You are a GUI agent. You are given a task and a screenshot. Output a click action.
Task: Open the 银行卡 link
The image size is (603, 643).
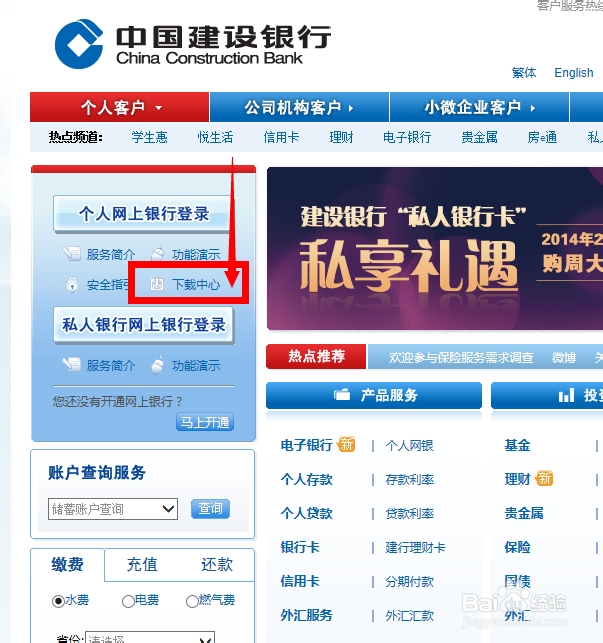coord(300,547)
